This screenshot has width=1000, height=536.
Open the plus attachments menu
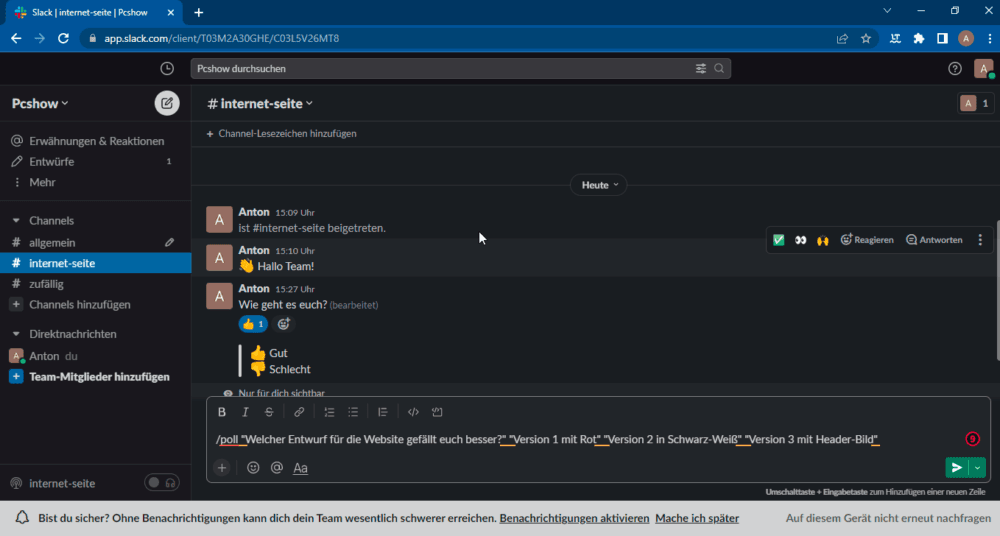222,468
